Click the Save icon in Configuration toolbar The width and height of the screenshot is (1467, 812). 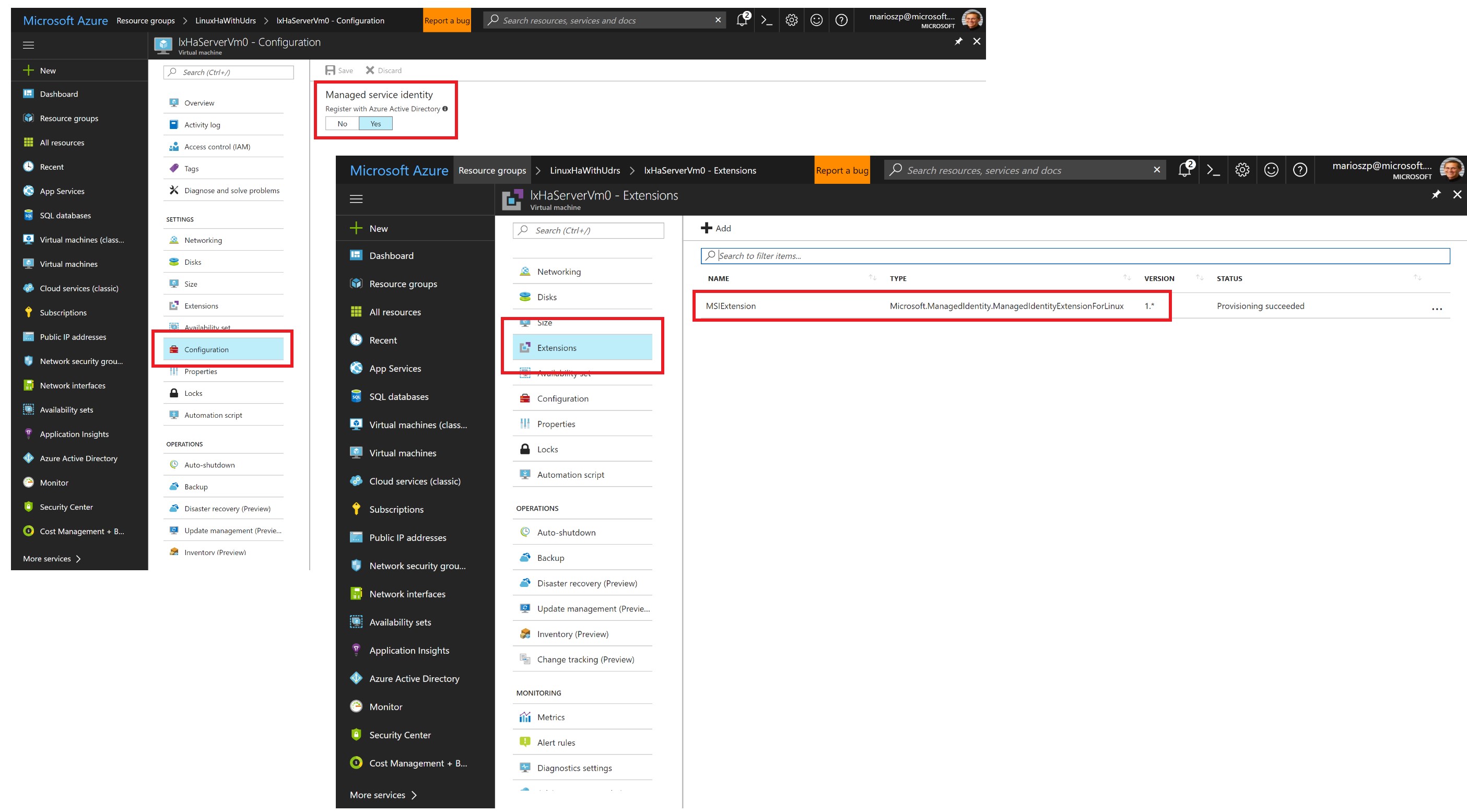330,70
